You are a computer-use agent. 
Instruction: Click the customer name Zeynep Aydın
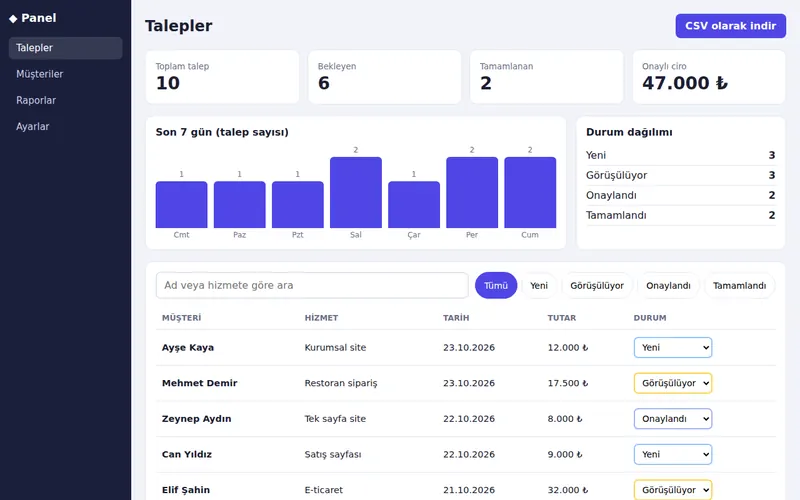pos(196,419)
